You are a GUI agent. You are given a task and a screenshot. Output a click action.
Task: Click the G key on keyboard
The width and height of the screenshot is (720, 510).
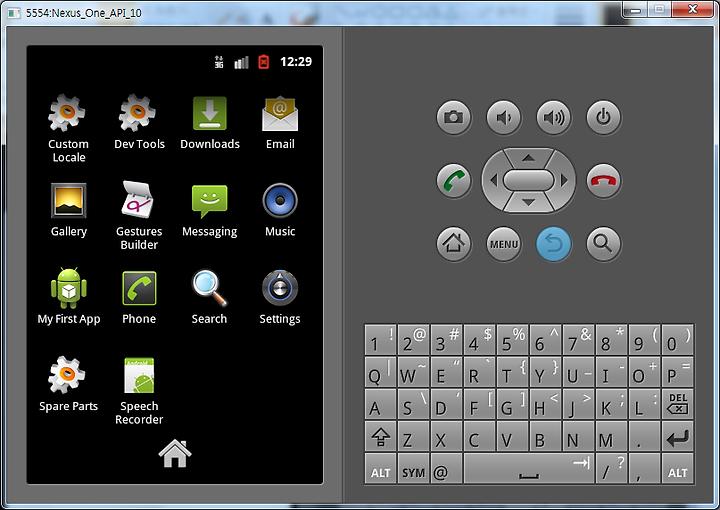(x=513, y=404)
